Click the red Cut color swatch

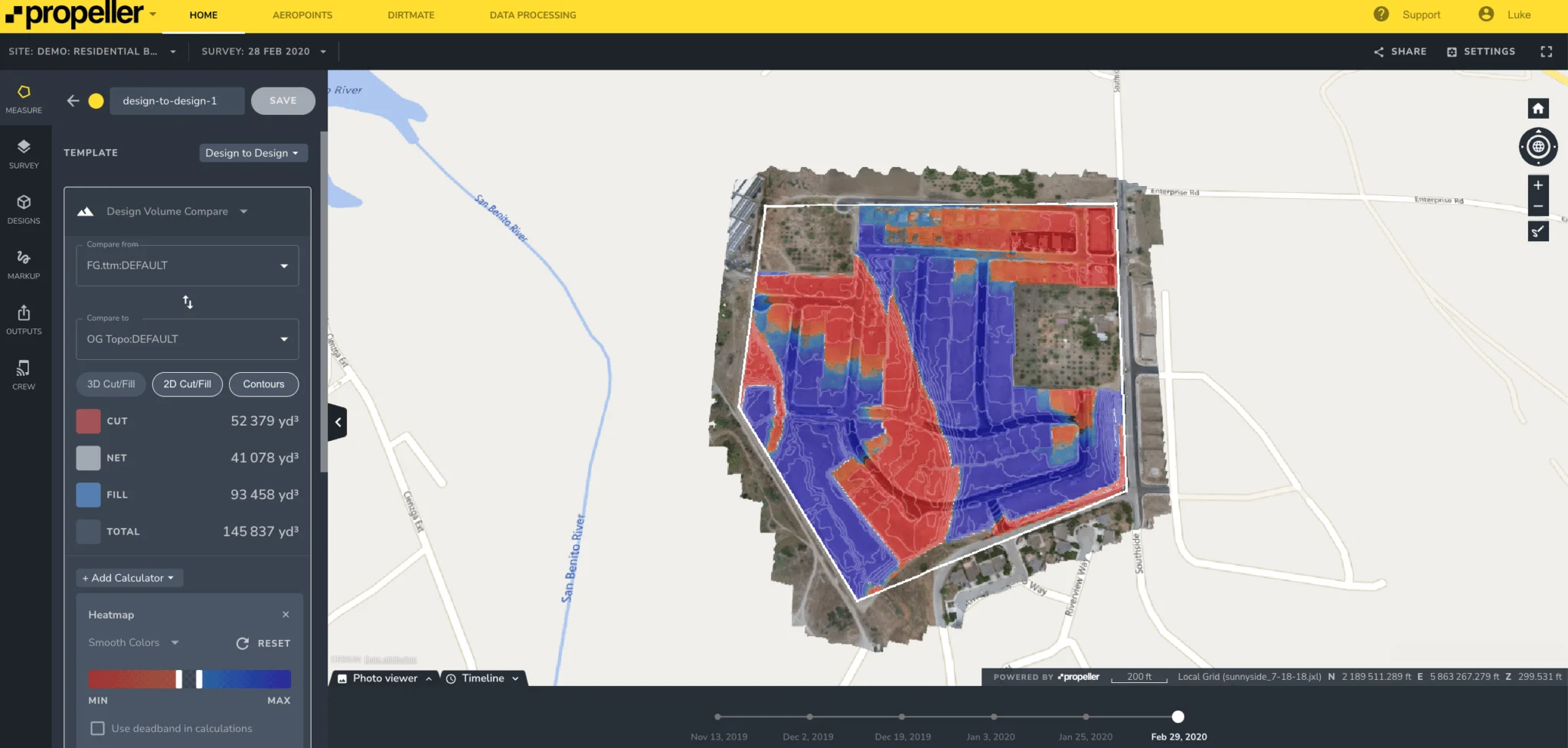click(89, 421)
